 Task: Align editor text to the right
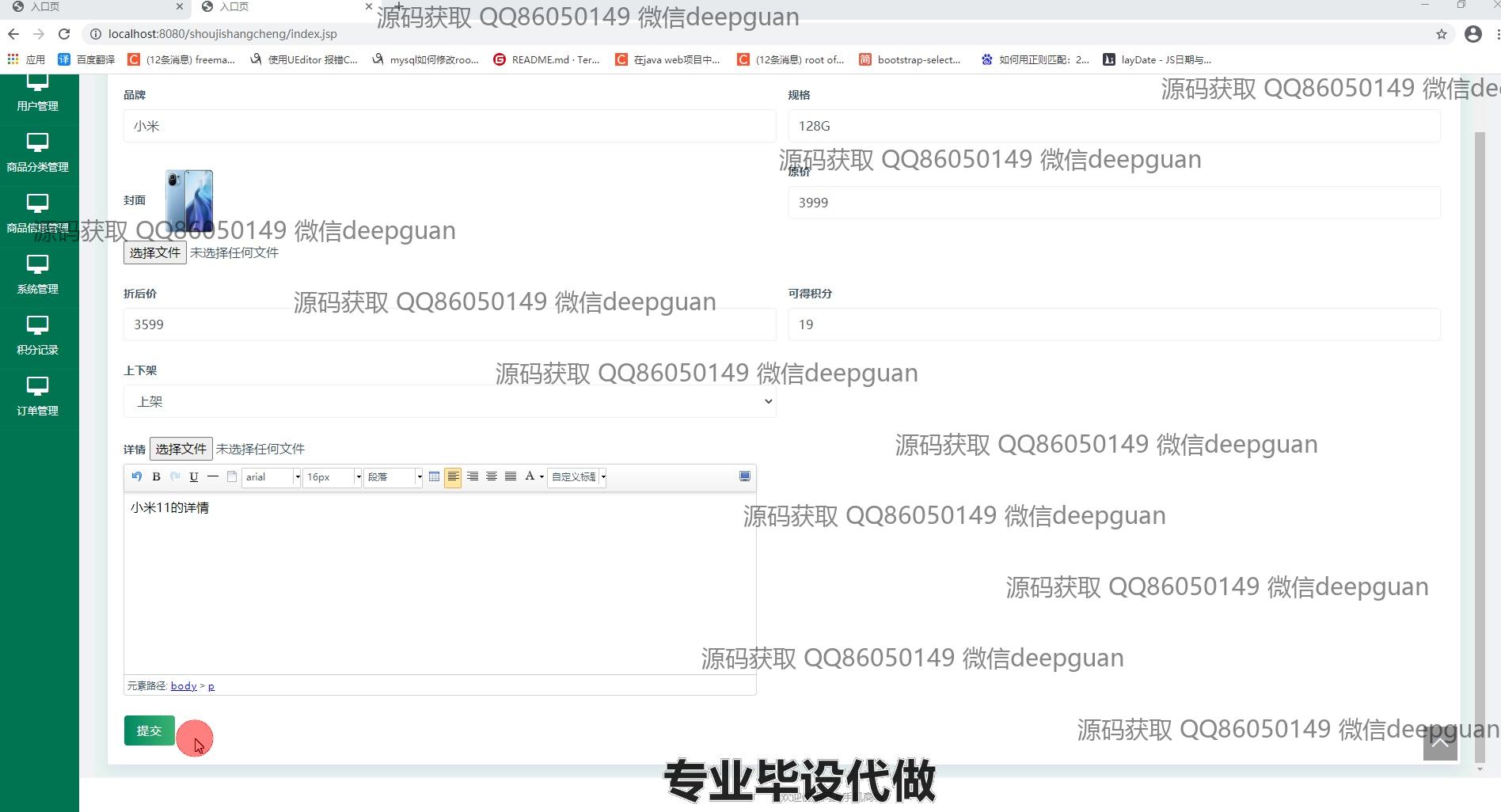pyautogui.click(x=473, y=476)
